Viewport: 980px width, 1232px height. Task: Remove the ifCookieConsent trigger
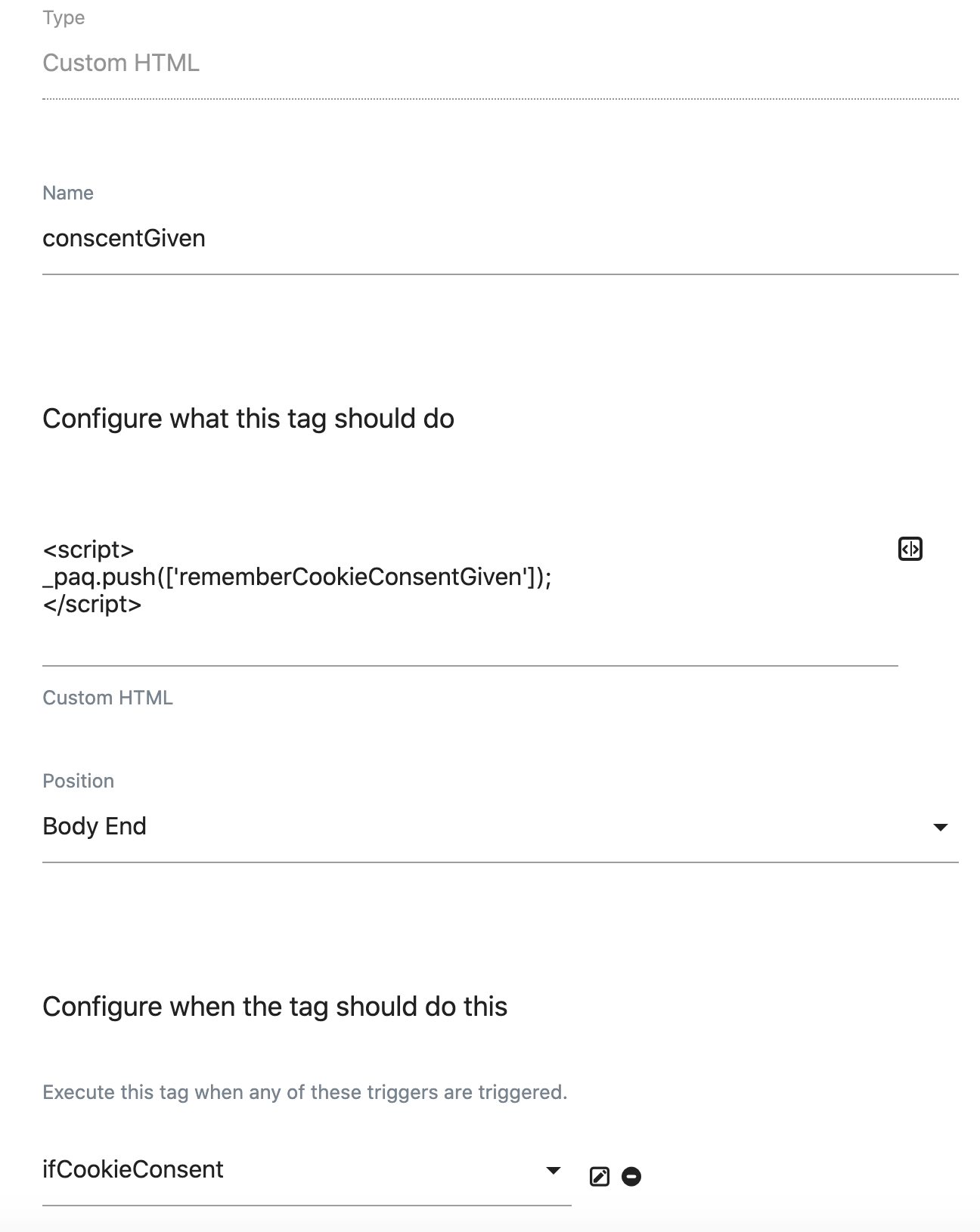click(631, 1176)
